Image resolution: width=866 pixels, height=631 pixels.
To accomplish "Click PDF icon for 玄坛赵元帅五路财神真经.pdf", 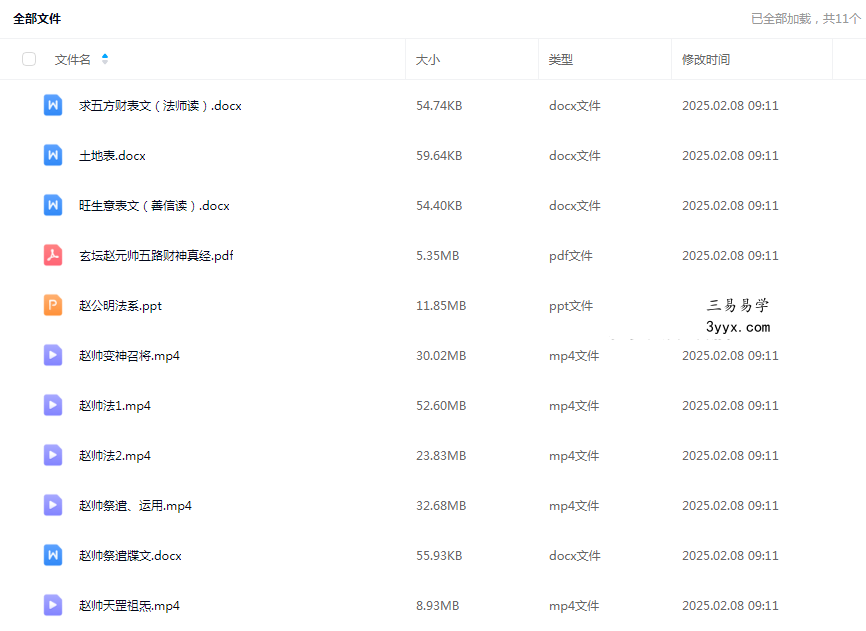I will point(53,255).
